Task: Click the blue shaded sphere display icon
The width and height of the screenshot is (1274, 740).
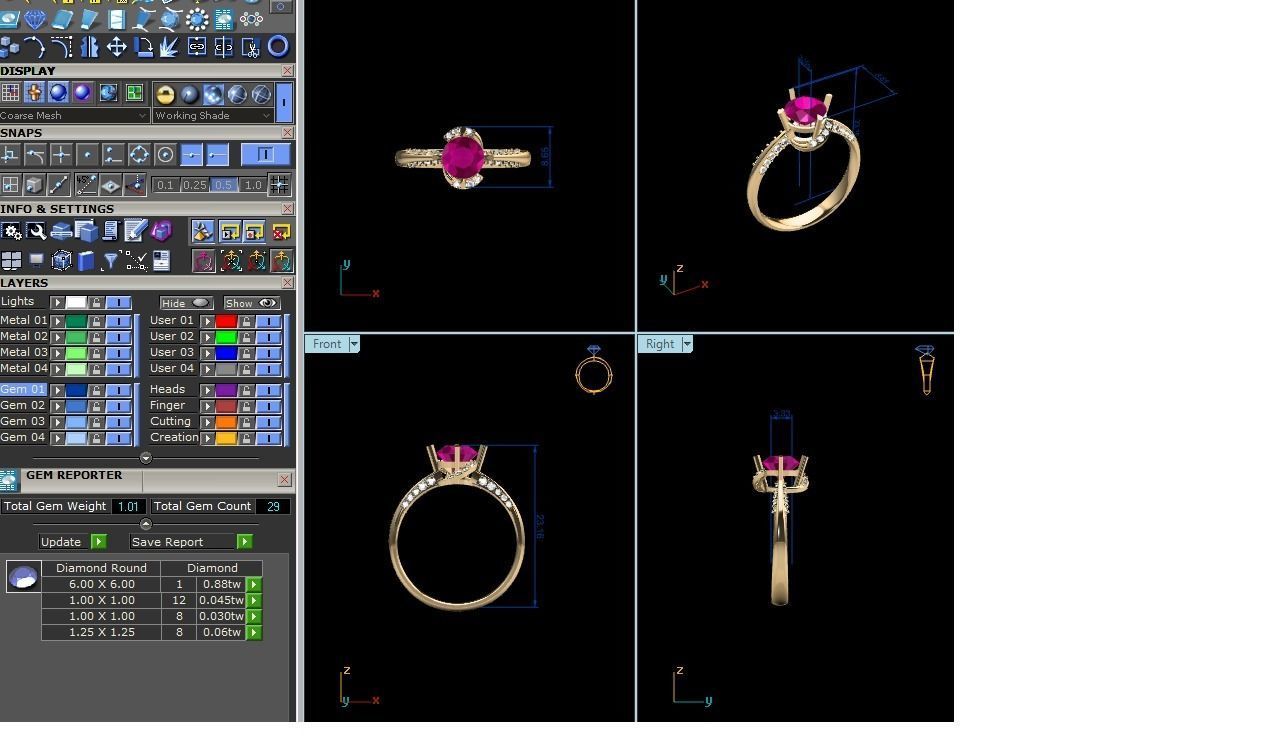Action: point(58,93)
